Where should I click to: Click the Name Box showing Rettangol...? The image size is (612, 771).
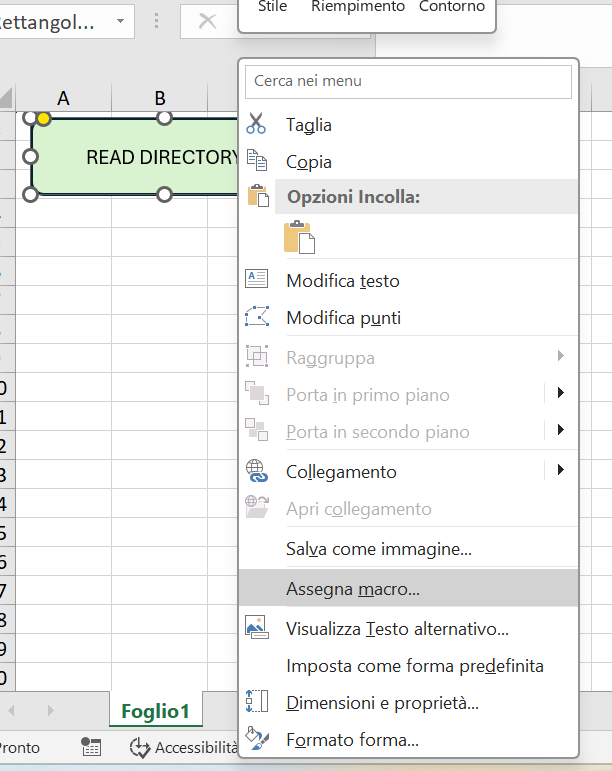(54, 22)
